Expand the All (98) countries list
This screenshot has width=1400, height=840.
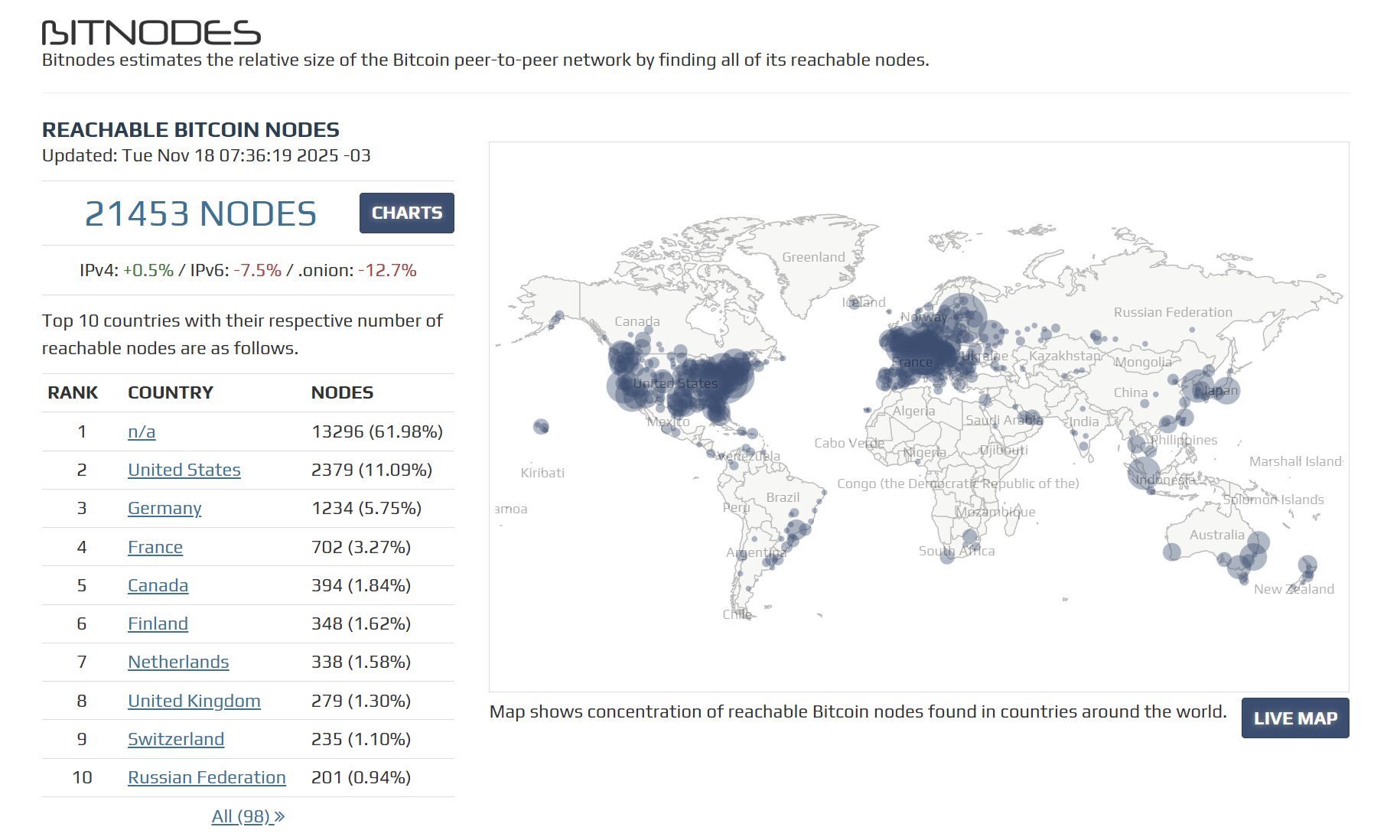248,816
